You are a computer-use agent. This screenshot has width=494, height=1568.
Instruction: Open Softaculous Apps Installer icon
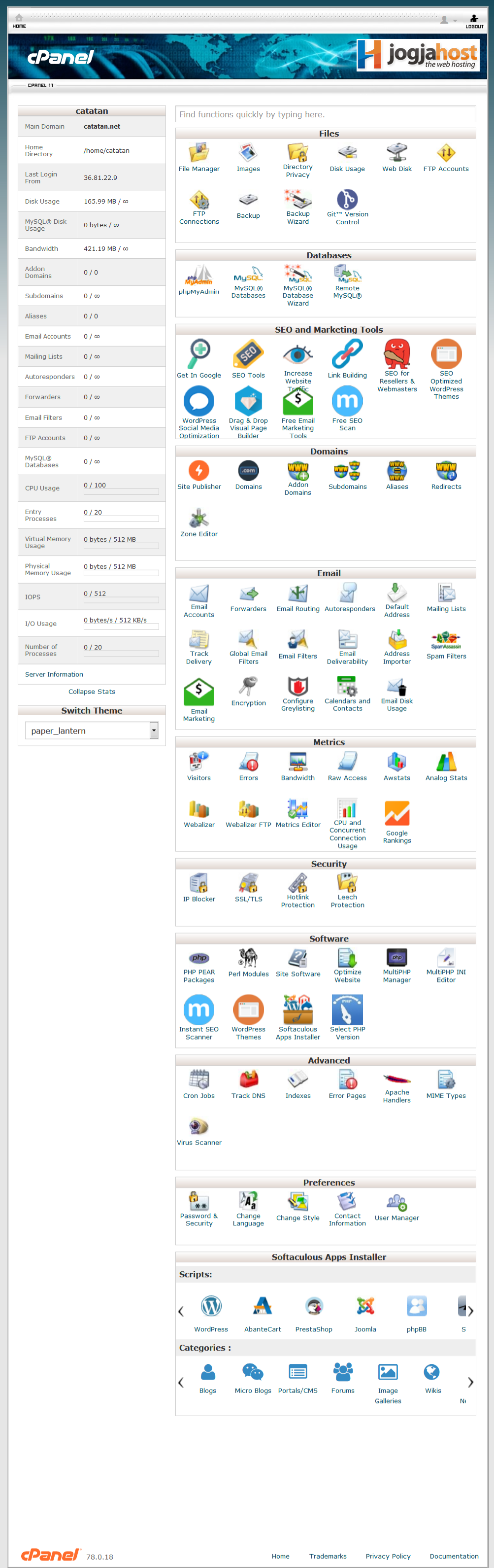pyautogui.click(x=297, y=1016)
